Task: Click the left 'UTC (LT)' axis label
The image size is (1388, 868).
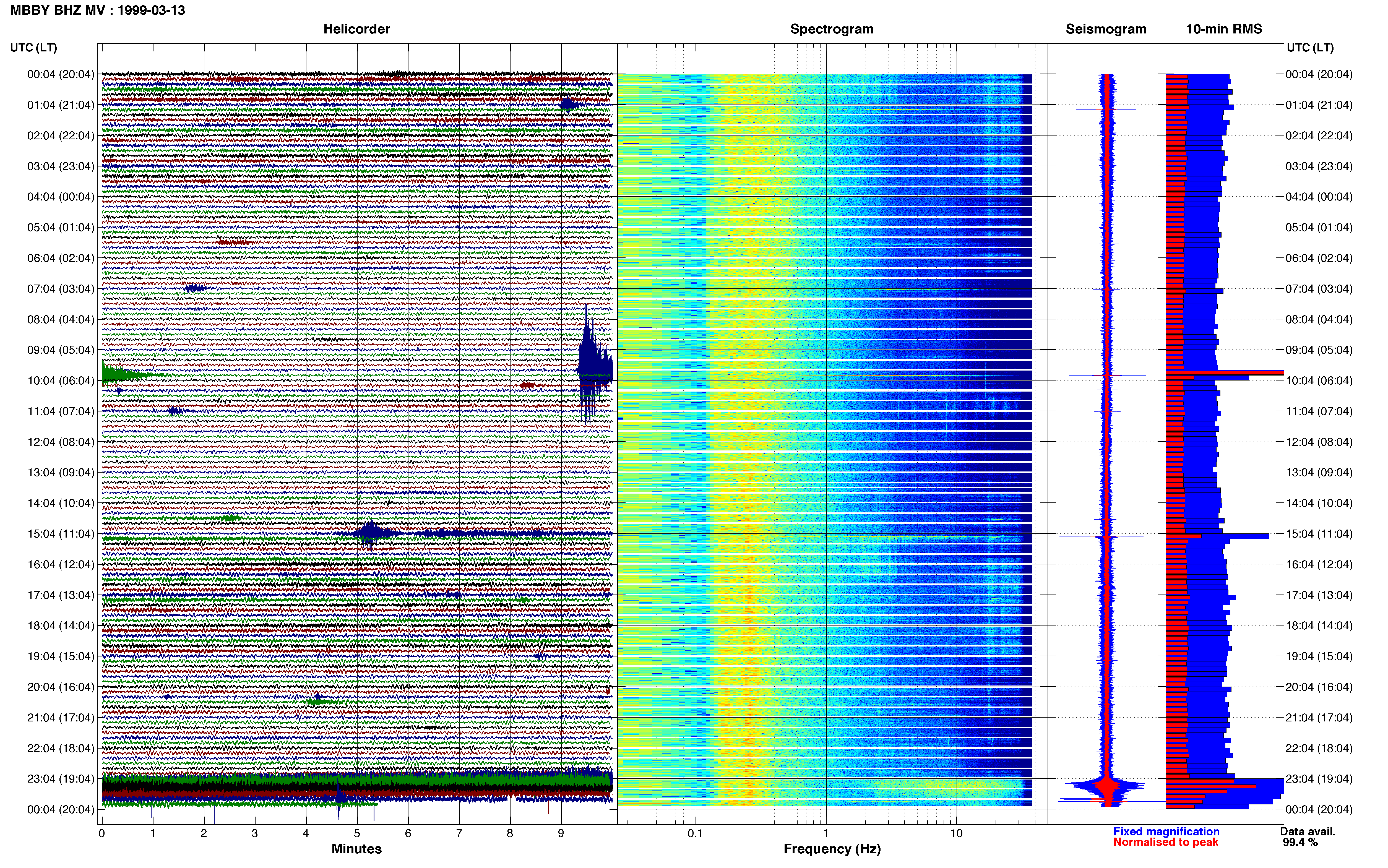Action: [x=33, y=48]
